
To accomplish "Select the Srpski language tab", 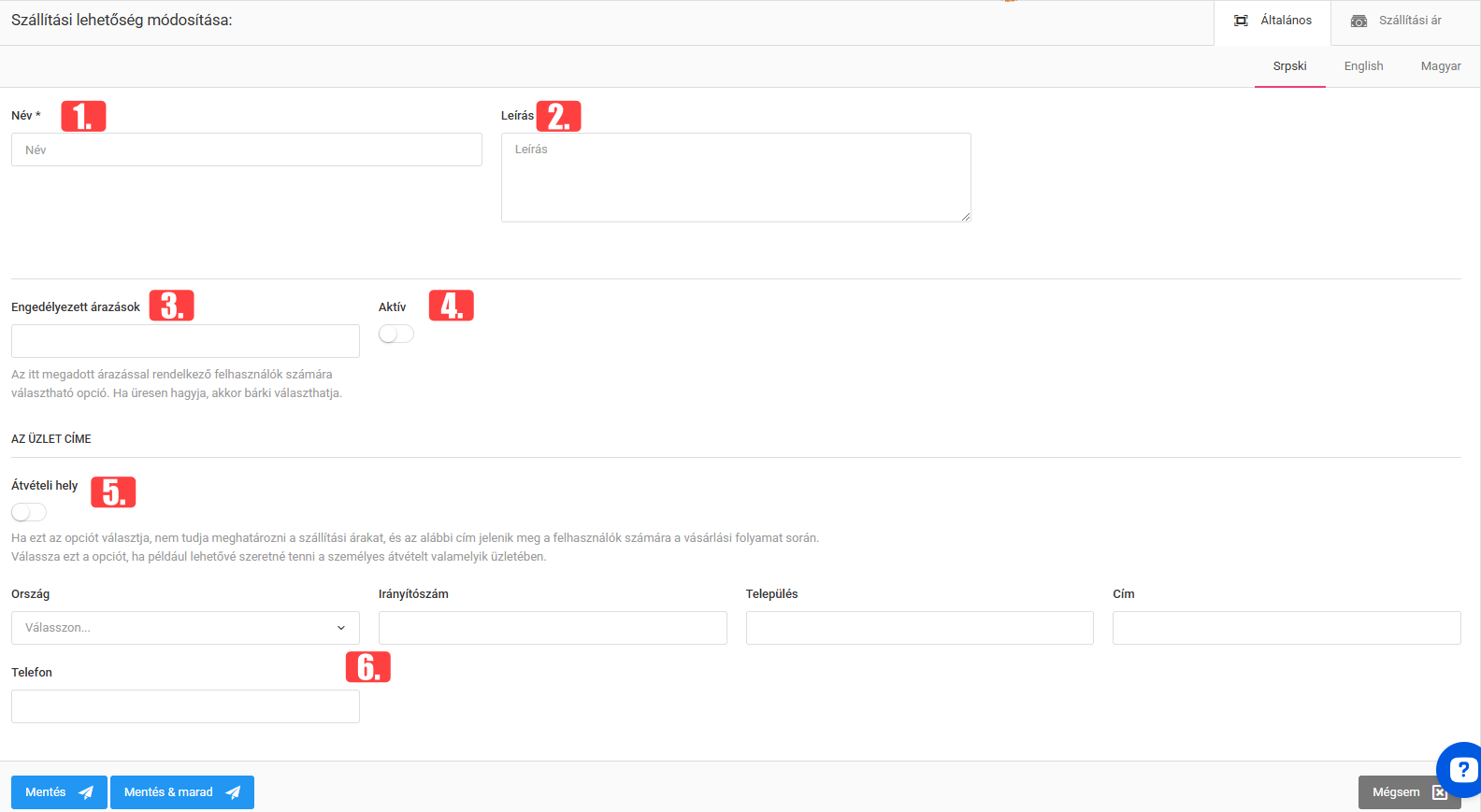I will click(1289, 66).
